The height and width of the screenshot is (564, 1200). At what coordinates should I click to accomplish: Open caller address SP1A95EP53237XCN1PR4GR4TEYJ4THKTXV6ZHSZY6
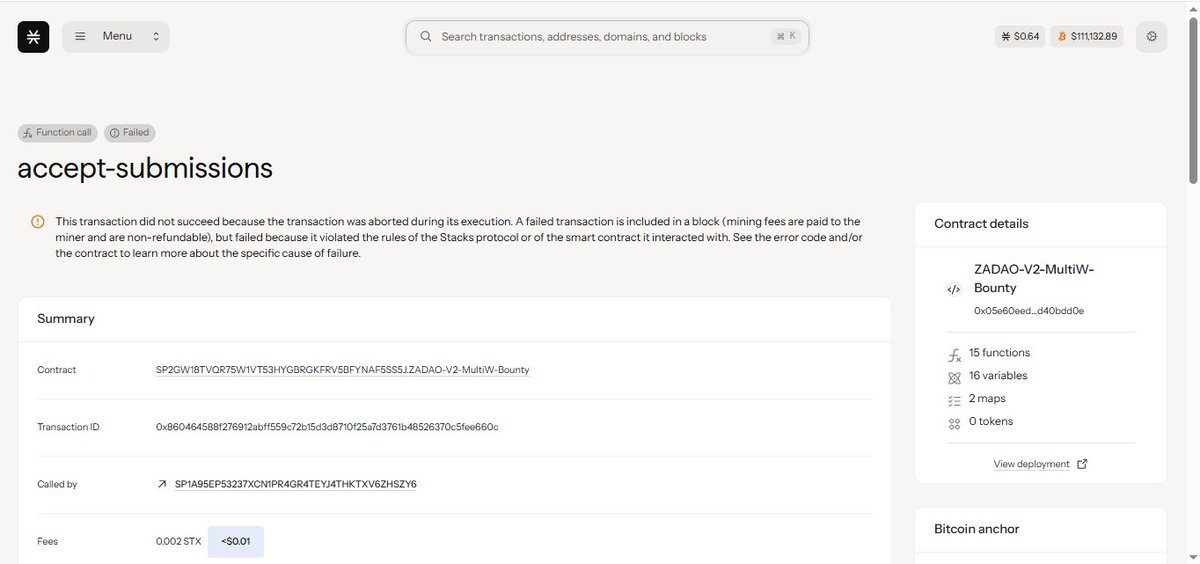pyautogui.click(x=295, y=484)
